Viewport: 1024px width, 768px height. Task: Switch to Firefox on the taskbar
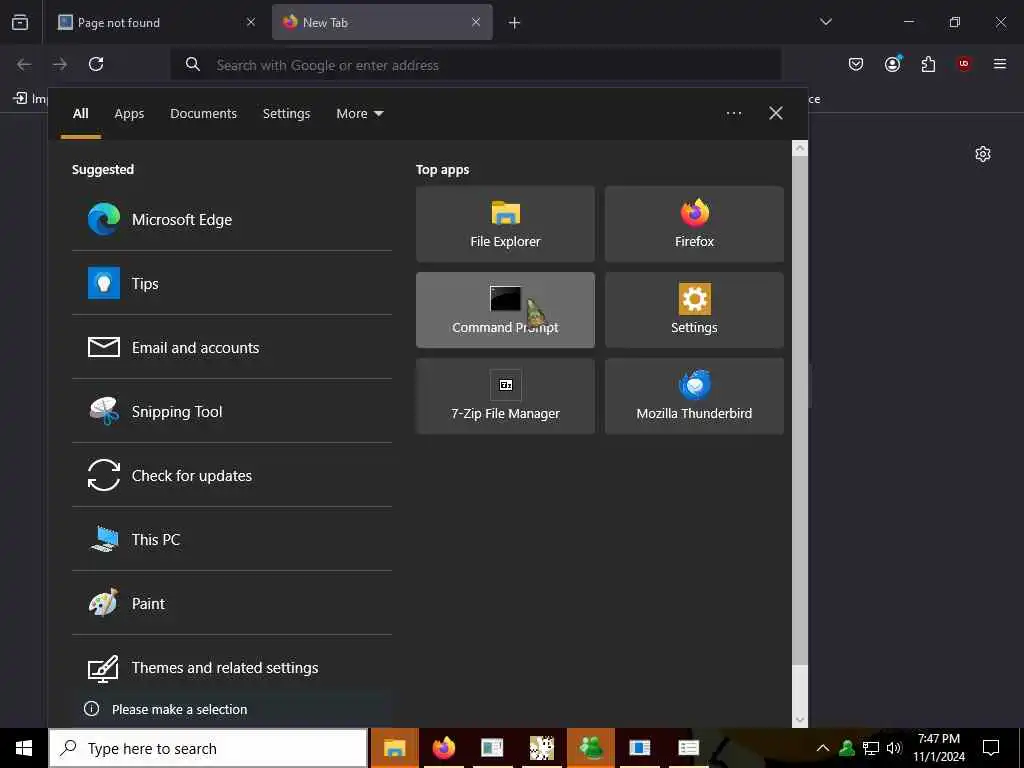coord(443,748)
